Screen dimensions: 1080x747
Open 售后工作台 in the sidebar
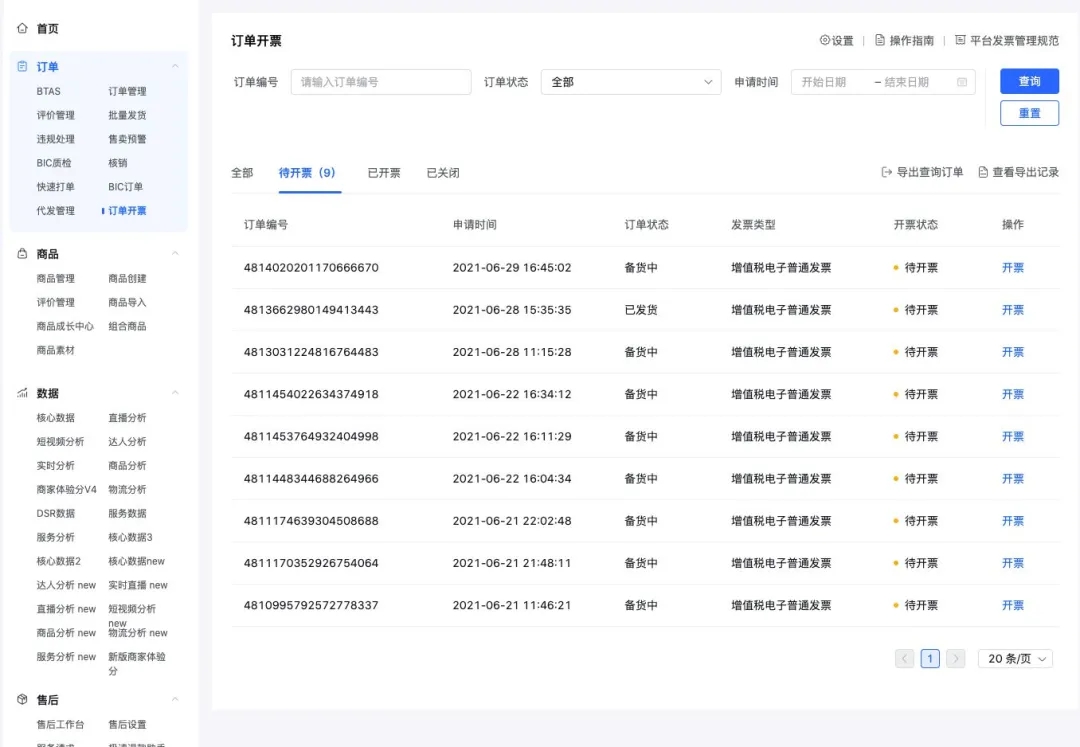pyautogui.click(x=61, y=724)
